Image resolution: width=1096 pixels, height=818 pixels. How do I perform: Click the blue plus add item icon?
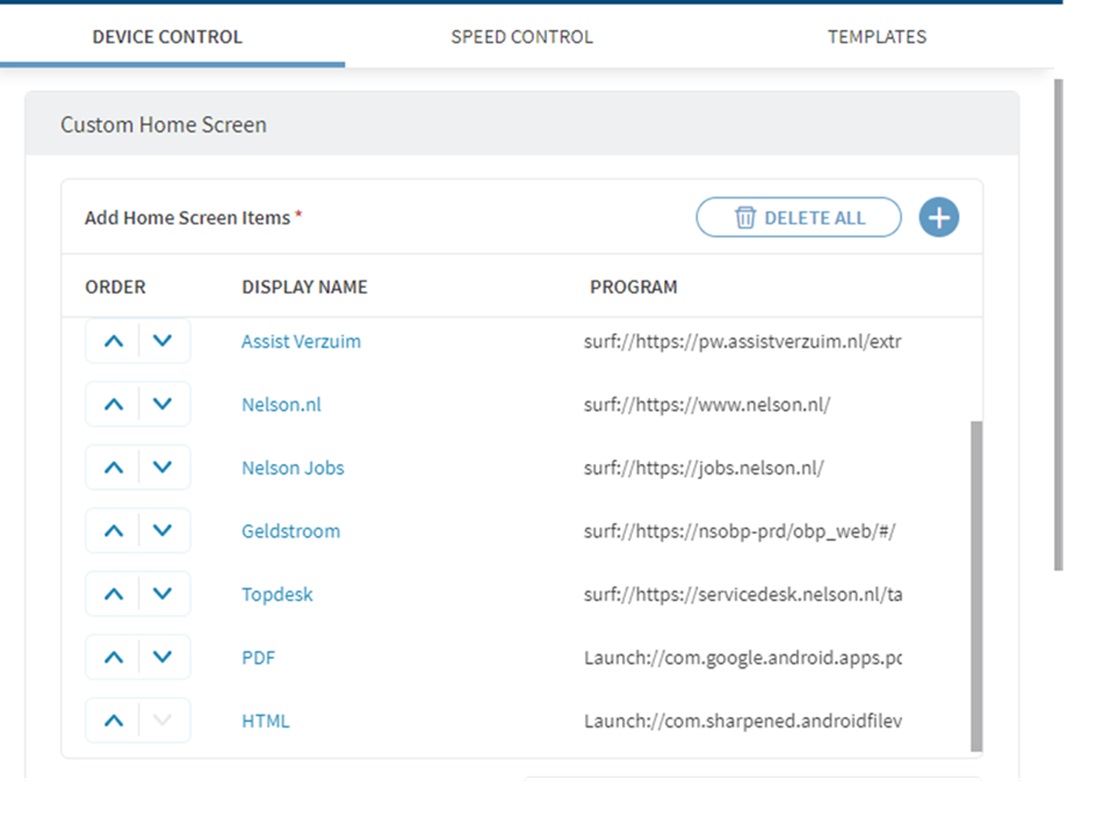[939, 217]
